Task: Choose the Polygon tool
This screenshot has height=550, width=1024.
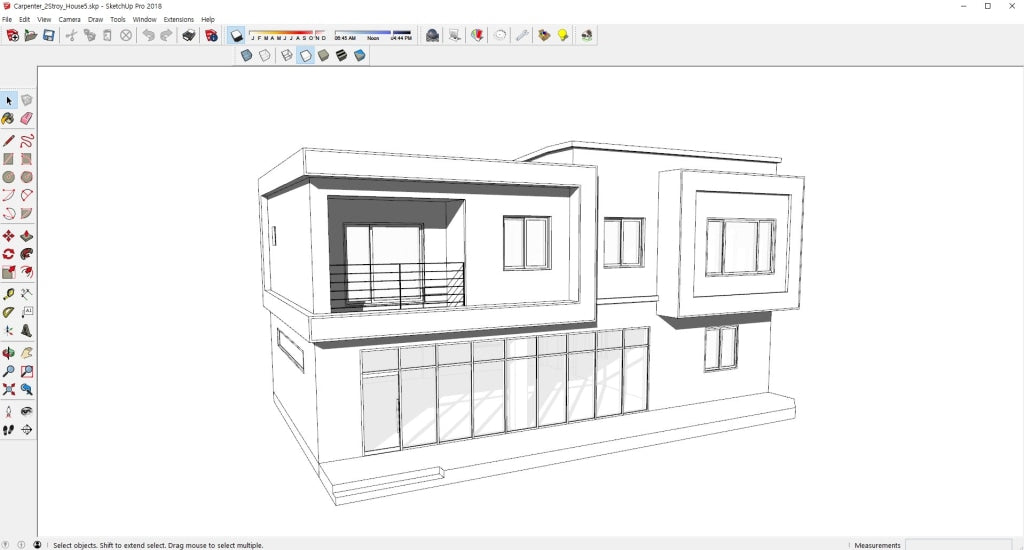Action: [27, 177]
